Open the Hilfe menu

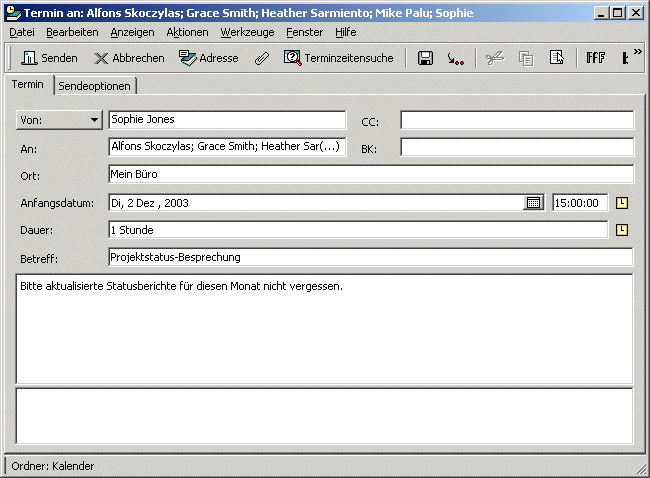click(345, 32)
